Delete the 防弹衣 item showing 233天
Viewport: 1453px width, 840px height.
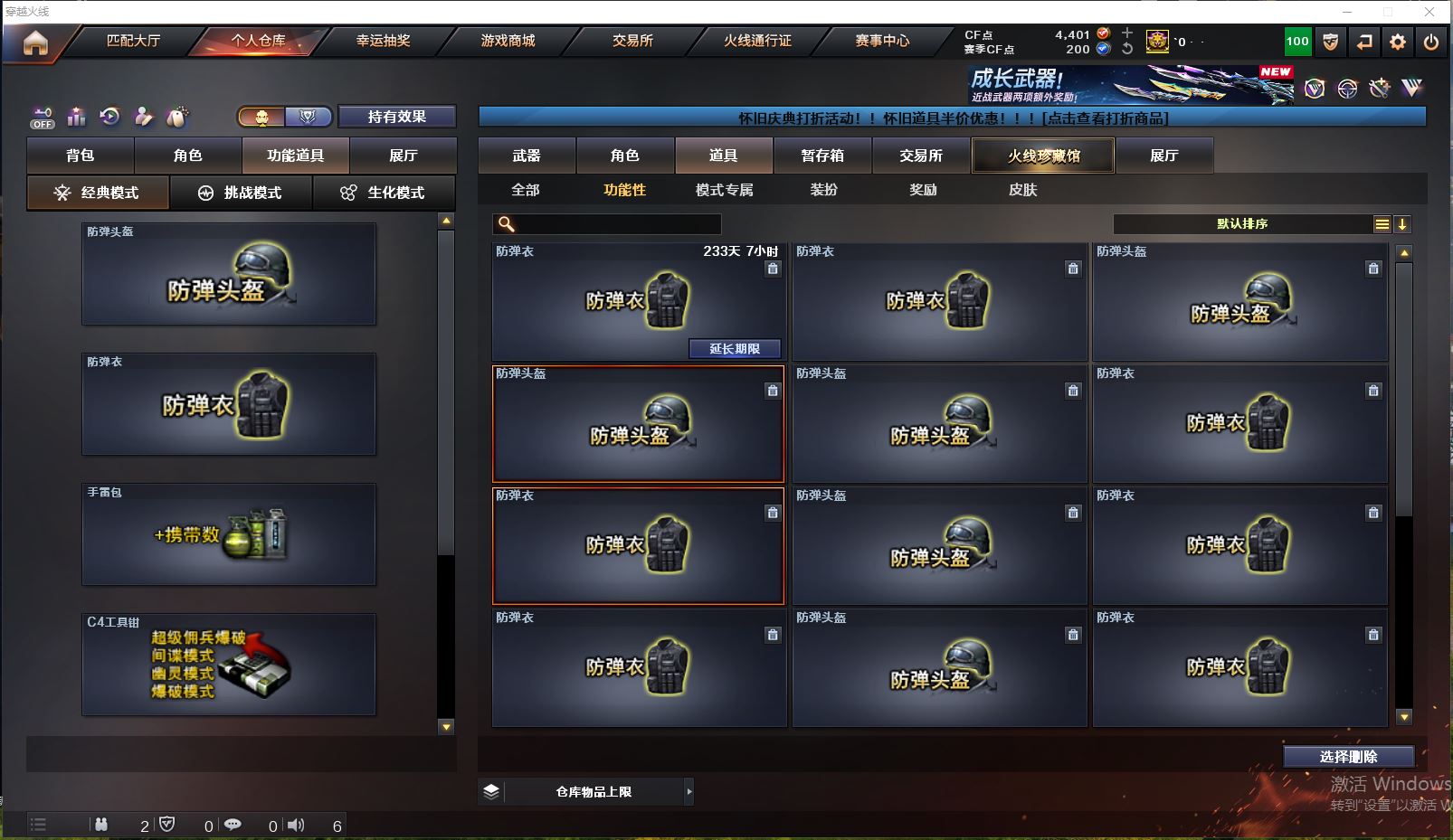tap(773, 269)
